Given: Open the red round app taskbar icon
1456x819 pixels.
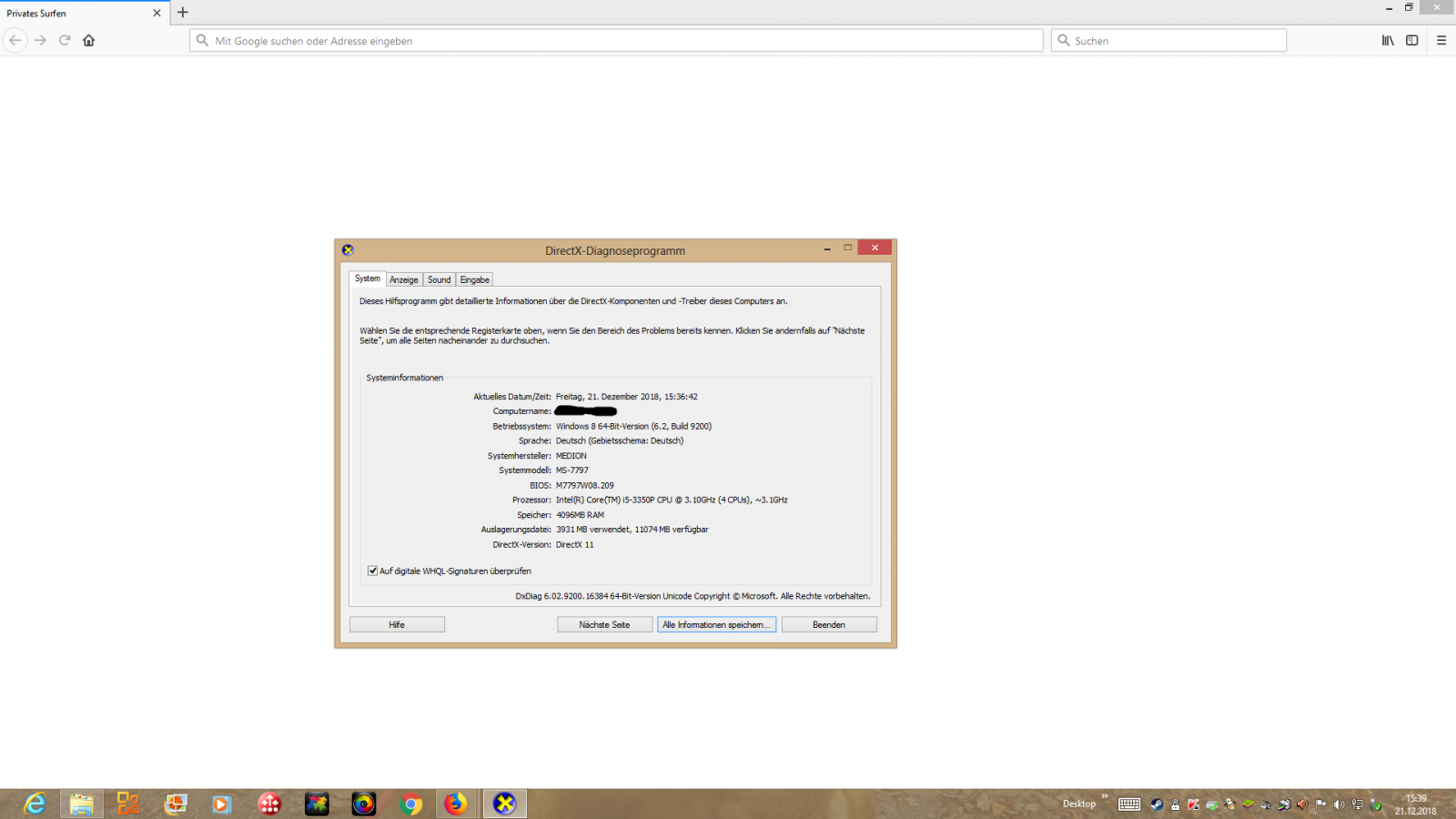Looking at the screenshot, I should click(269, 804).
